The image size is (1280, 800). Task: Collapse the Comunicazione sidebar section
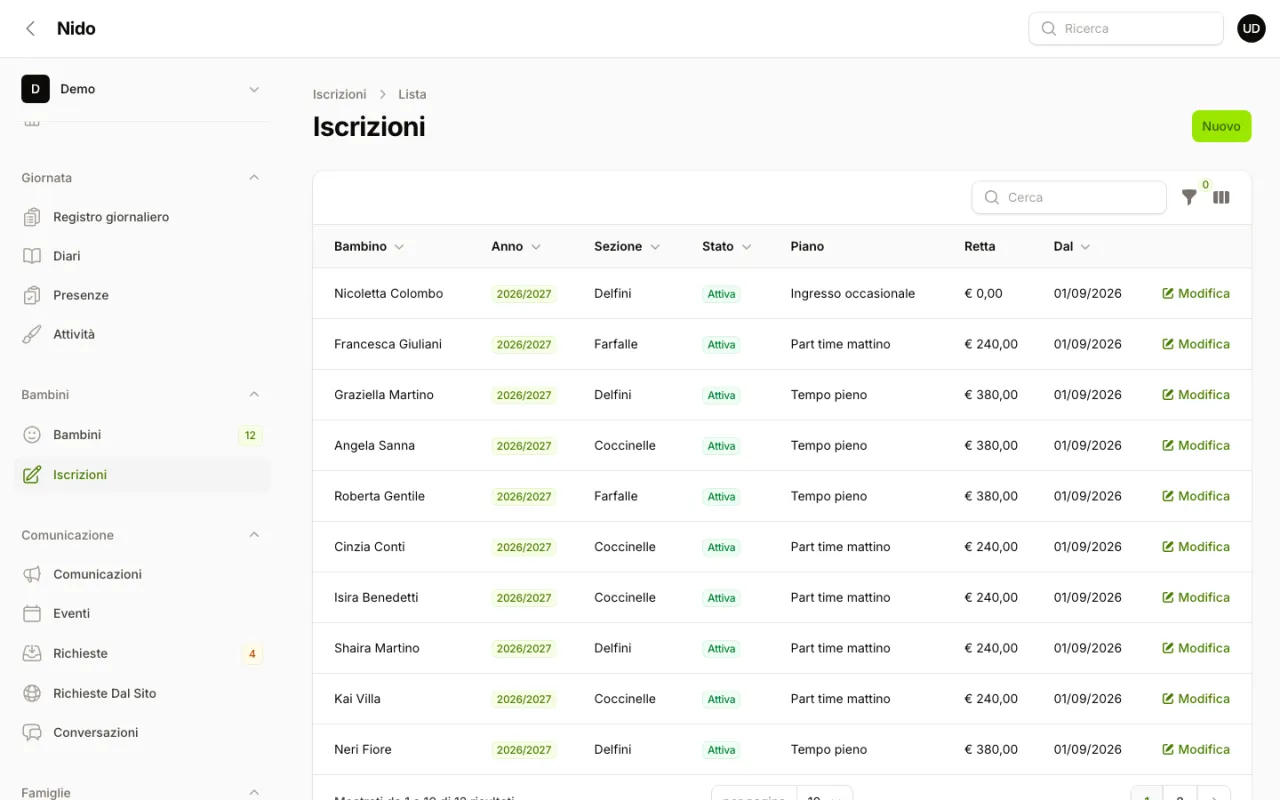[254, 535]
